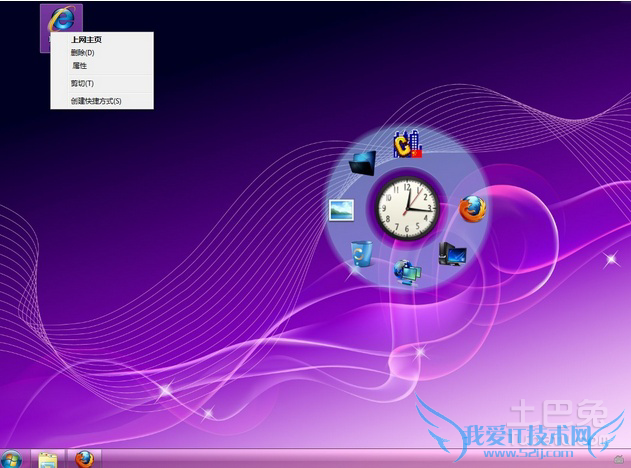The image size is (631, 468).
Task: Choose 删除(D) from the context menu
Action: 83,53
